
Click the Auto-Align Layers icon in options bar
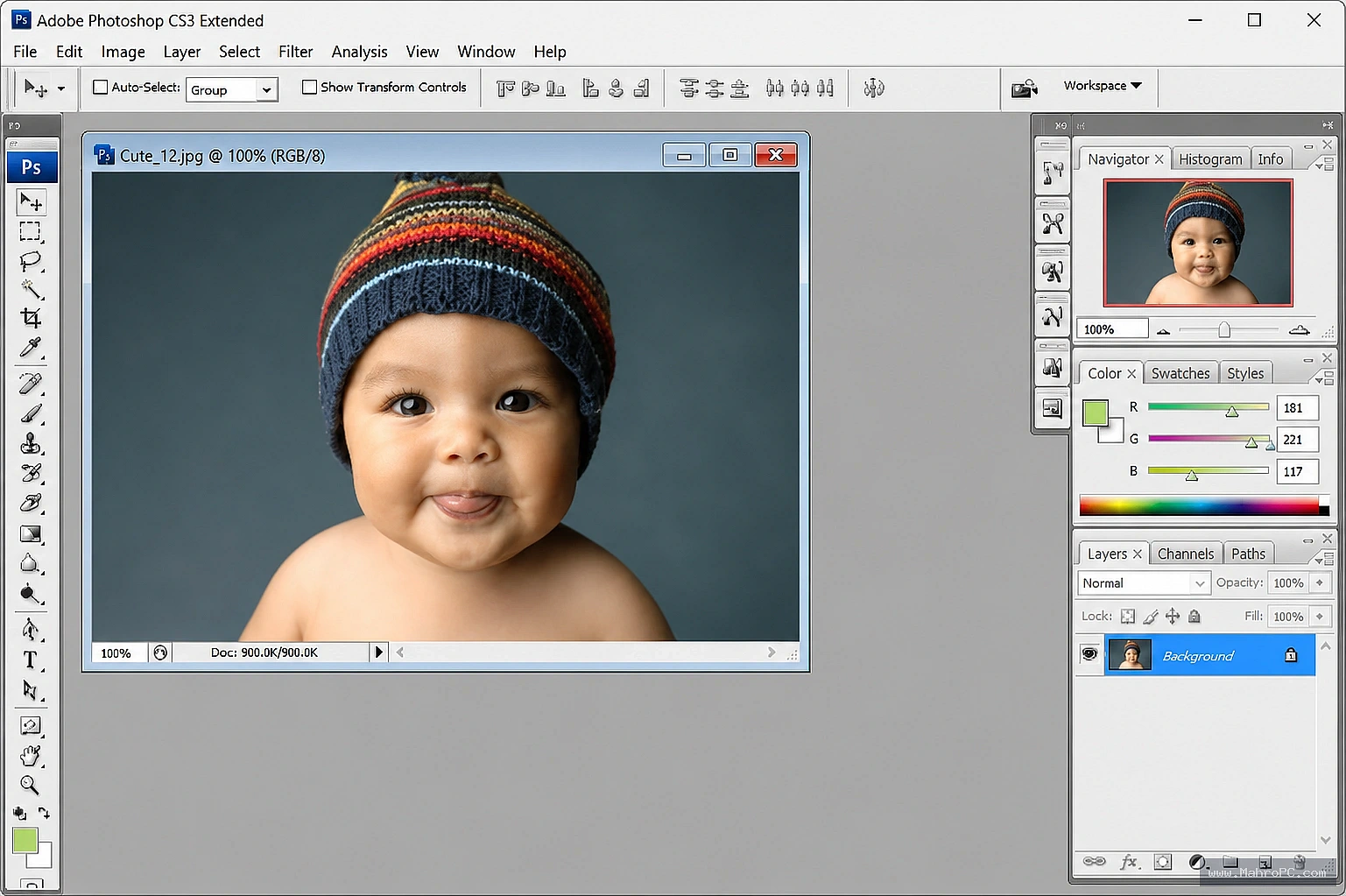coord(873,88)
